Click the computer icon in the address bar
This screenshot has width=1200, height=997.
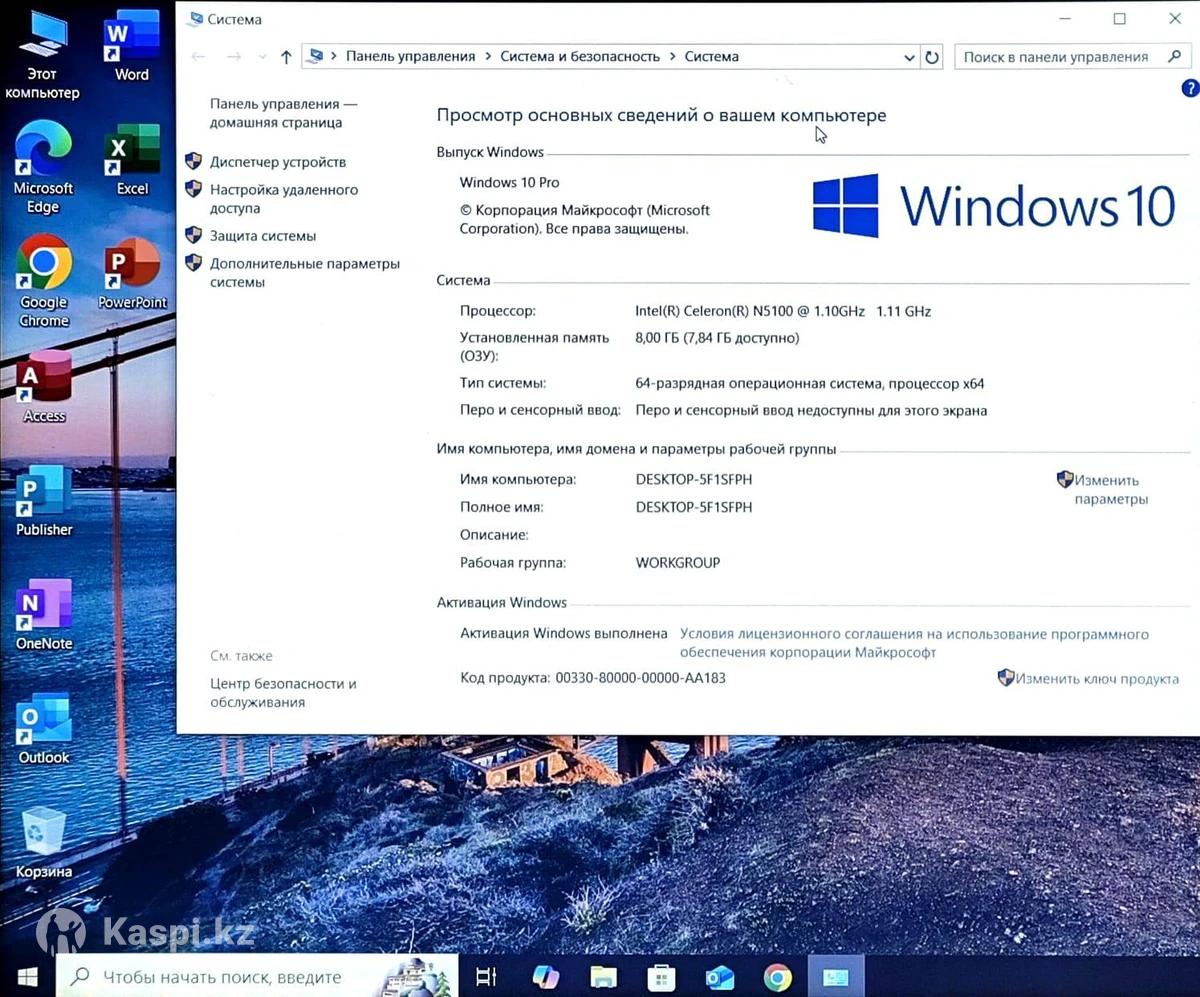(316, 57)
